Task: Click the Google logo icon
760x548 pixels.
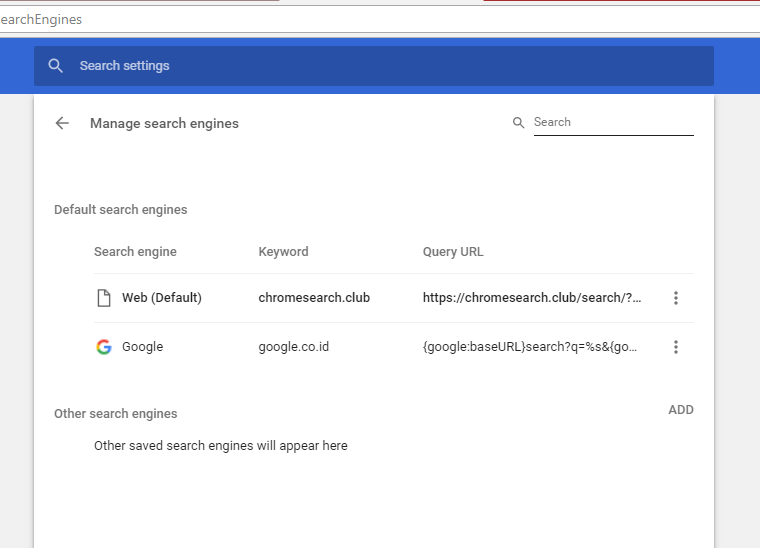Action: 104,347
